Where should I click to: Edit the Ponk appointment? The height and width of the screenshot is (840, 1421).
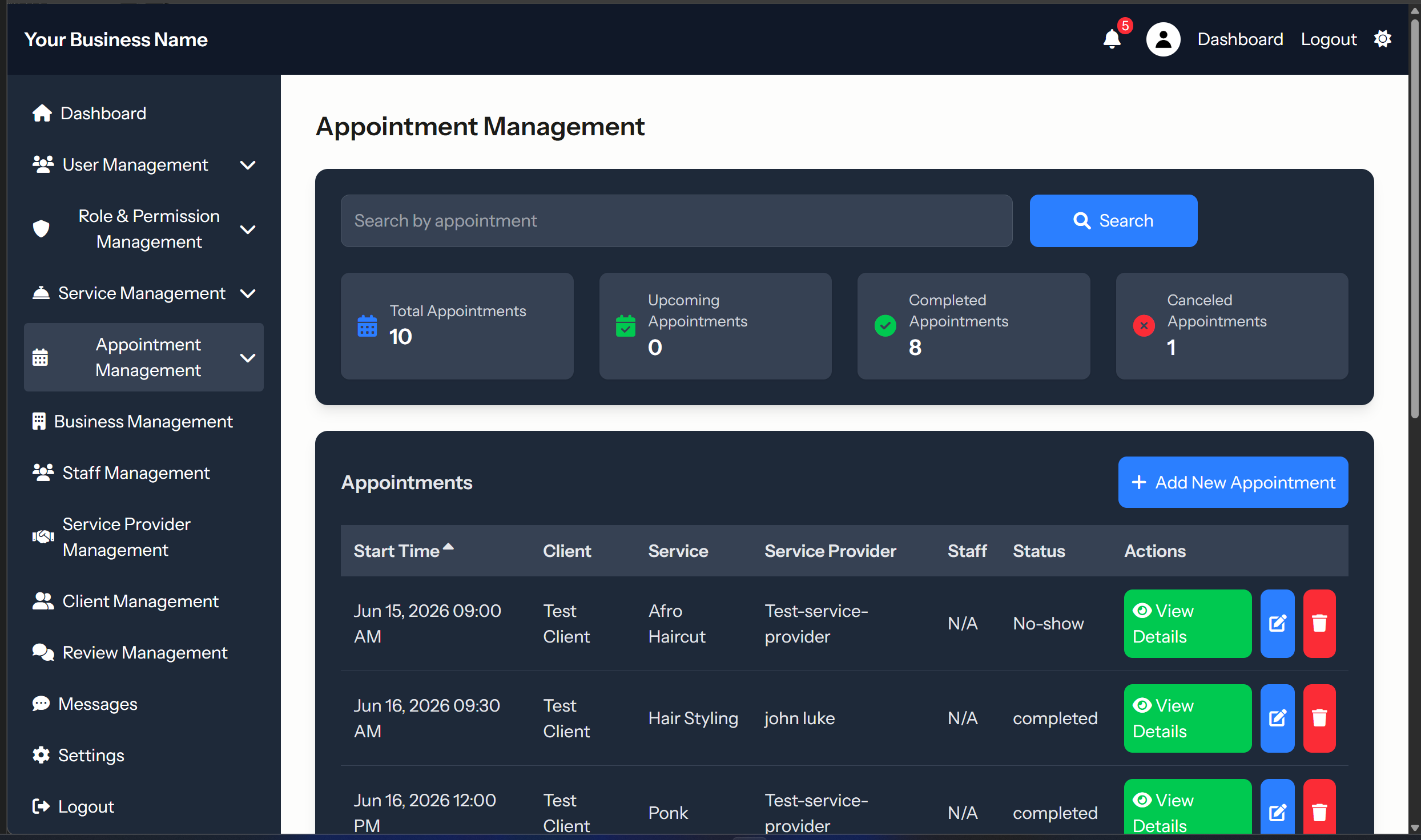(1278, 806)
